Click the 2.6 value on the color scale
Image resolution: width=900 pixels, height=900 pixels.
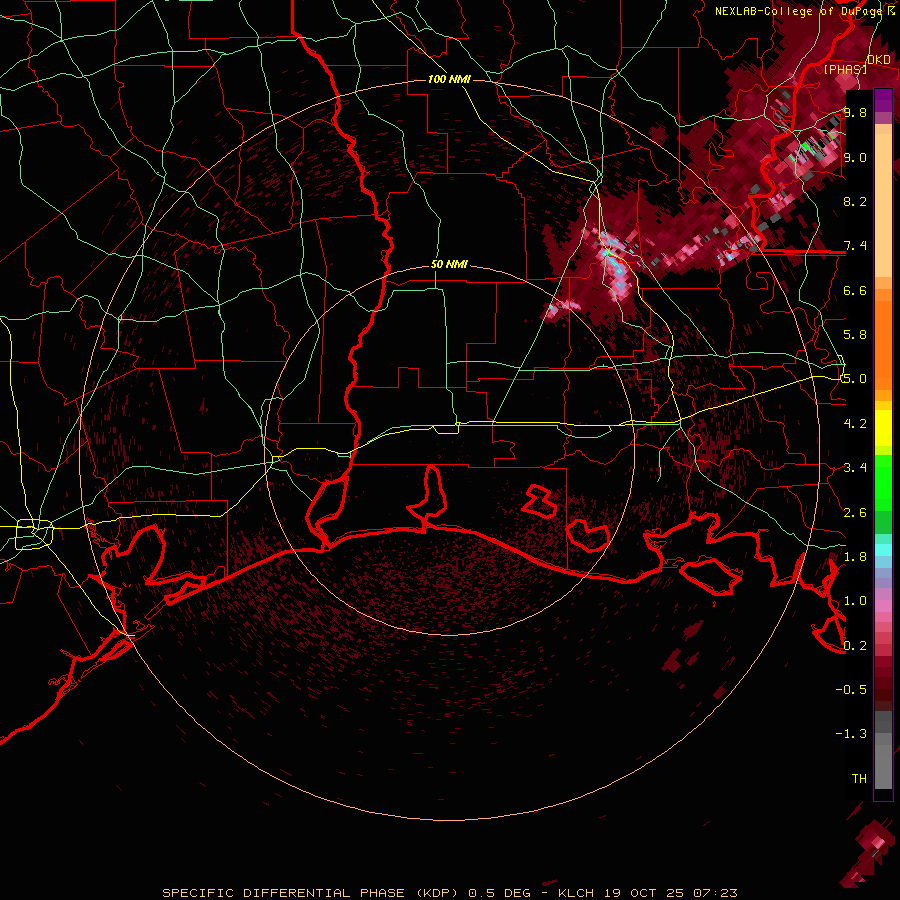855,513
